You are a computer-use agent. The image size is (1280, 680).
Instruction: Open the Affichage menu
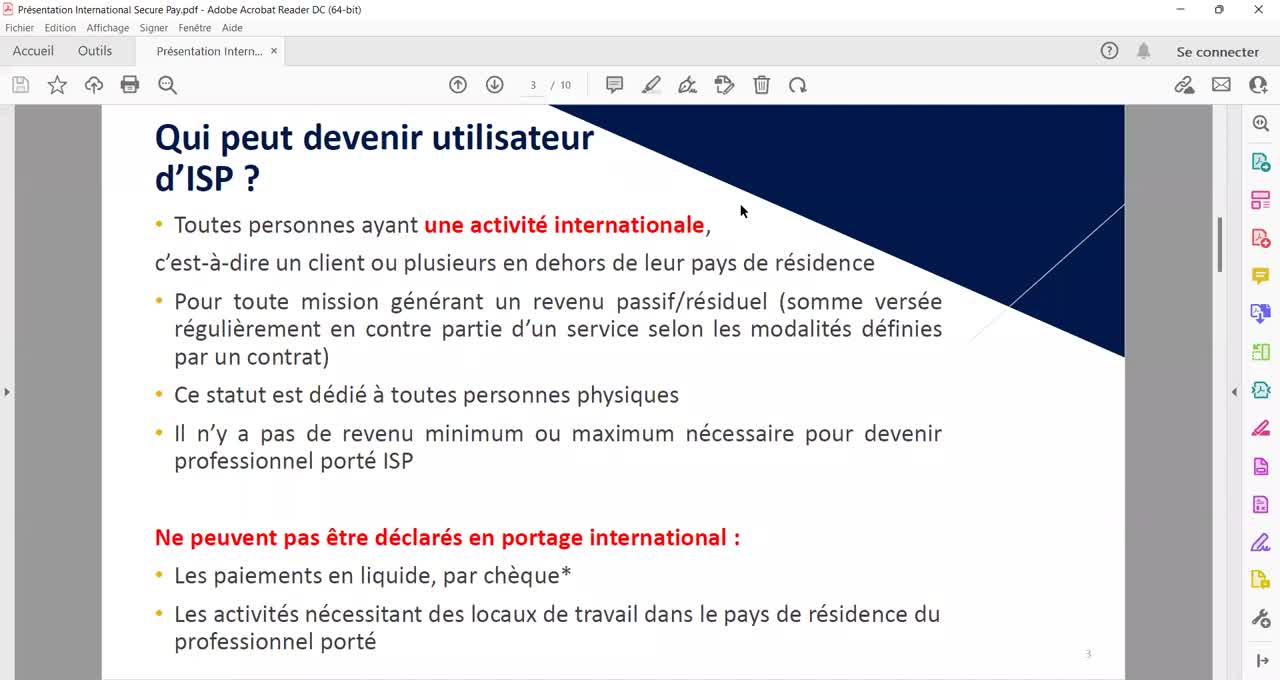coord(107,28)
